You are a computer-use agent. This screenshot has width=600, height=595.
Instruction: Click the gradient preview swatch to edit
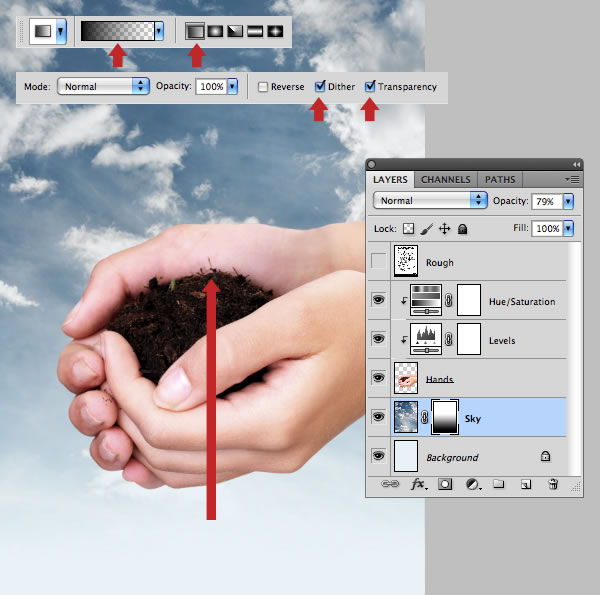pos(117,31)
